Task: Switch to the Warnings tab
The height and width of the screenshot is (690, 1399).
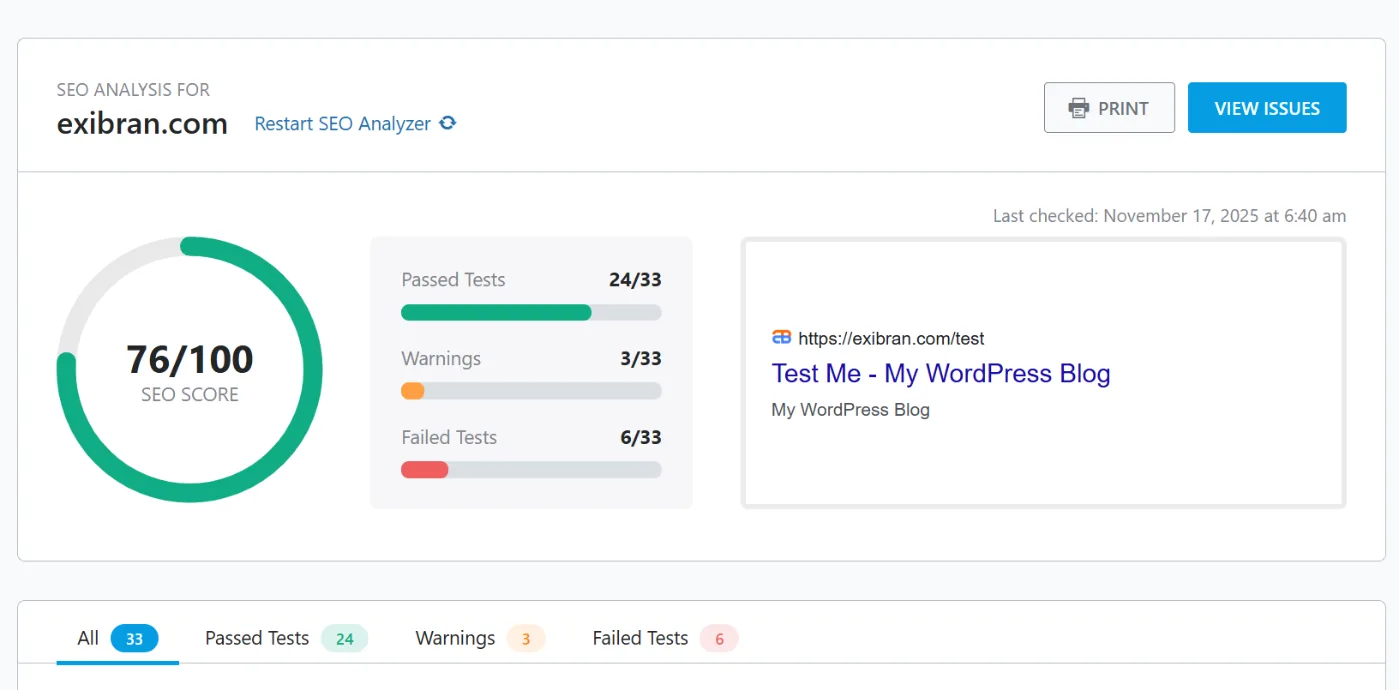Action: coord(454,637)
